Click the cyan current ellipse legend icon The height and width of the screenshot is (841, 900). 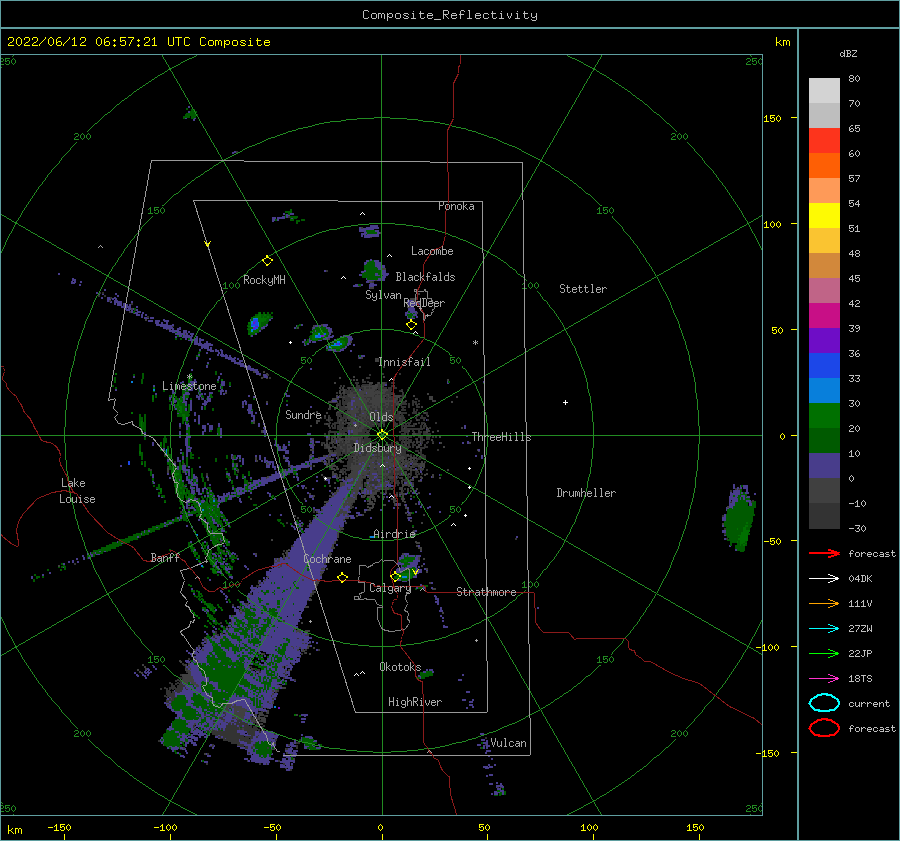[824, 703]
